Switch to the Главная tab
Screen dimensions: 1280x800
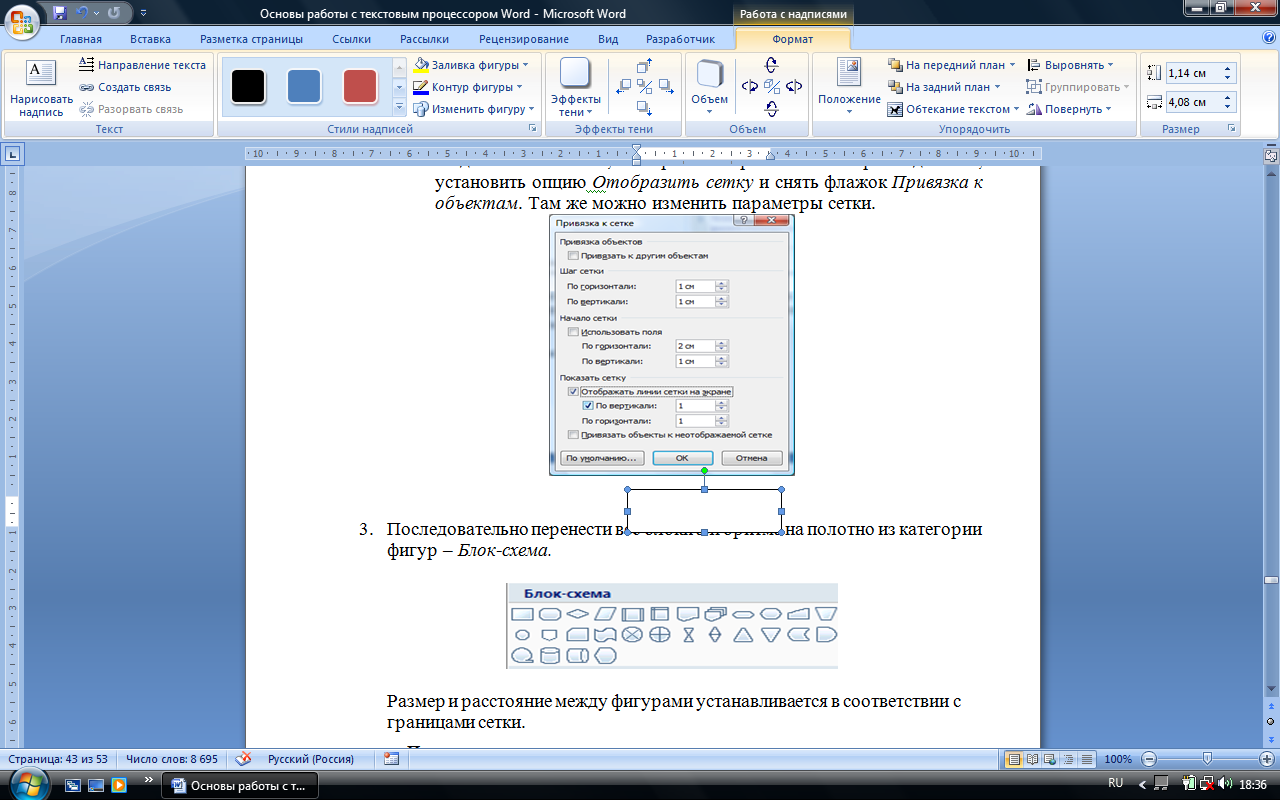pos(80,39)
